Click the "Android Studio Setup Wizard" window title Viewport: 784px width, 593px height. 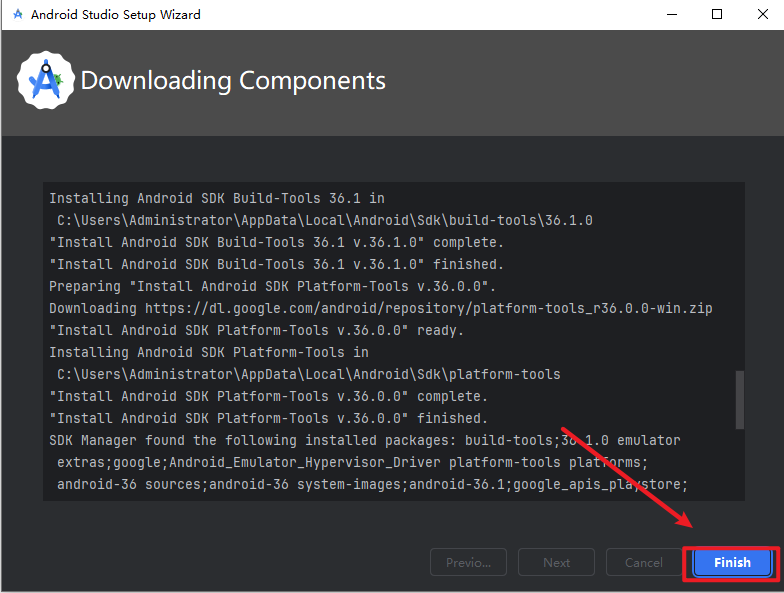[116, 15]
